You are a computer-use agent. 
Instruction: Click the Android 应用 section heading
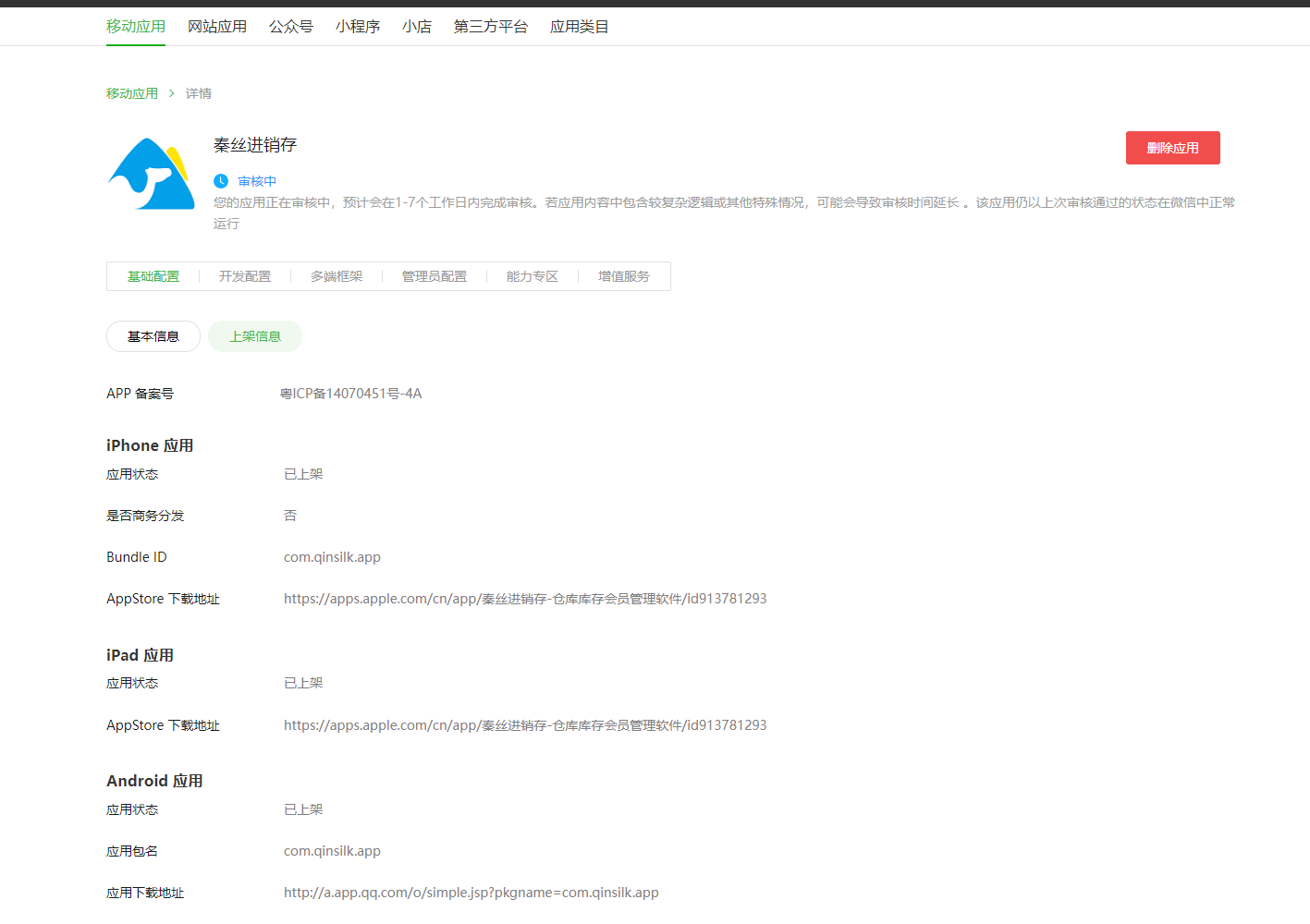pyautogui.click(x=154, y=781)
